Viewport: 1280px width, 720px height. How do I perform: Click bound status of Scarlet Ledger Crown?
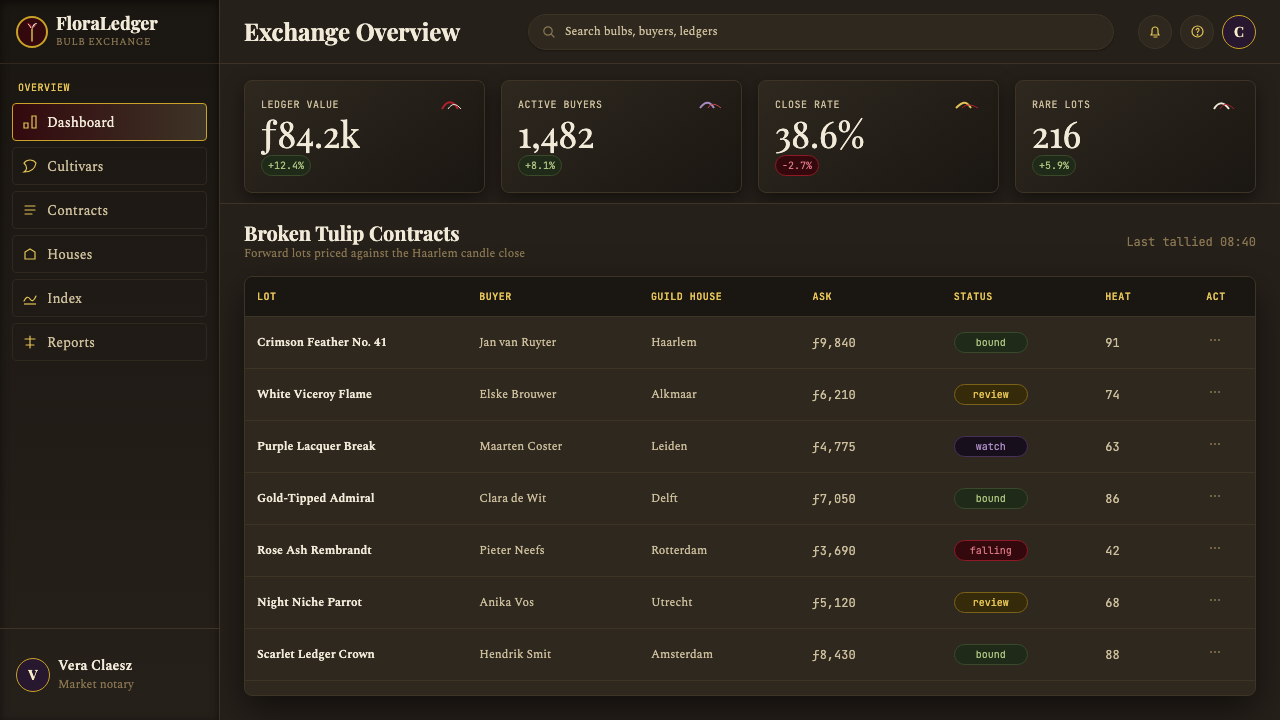tap(990, 654)
